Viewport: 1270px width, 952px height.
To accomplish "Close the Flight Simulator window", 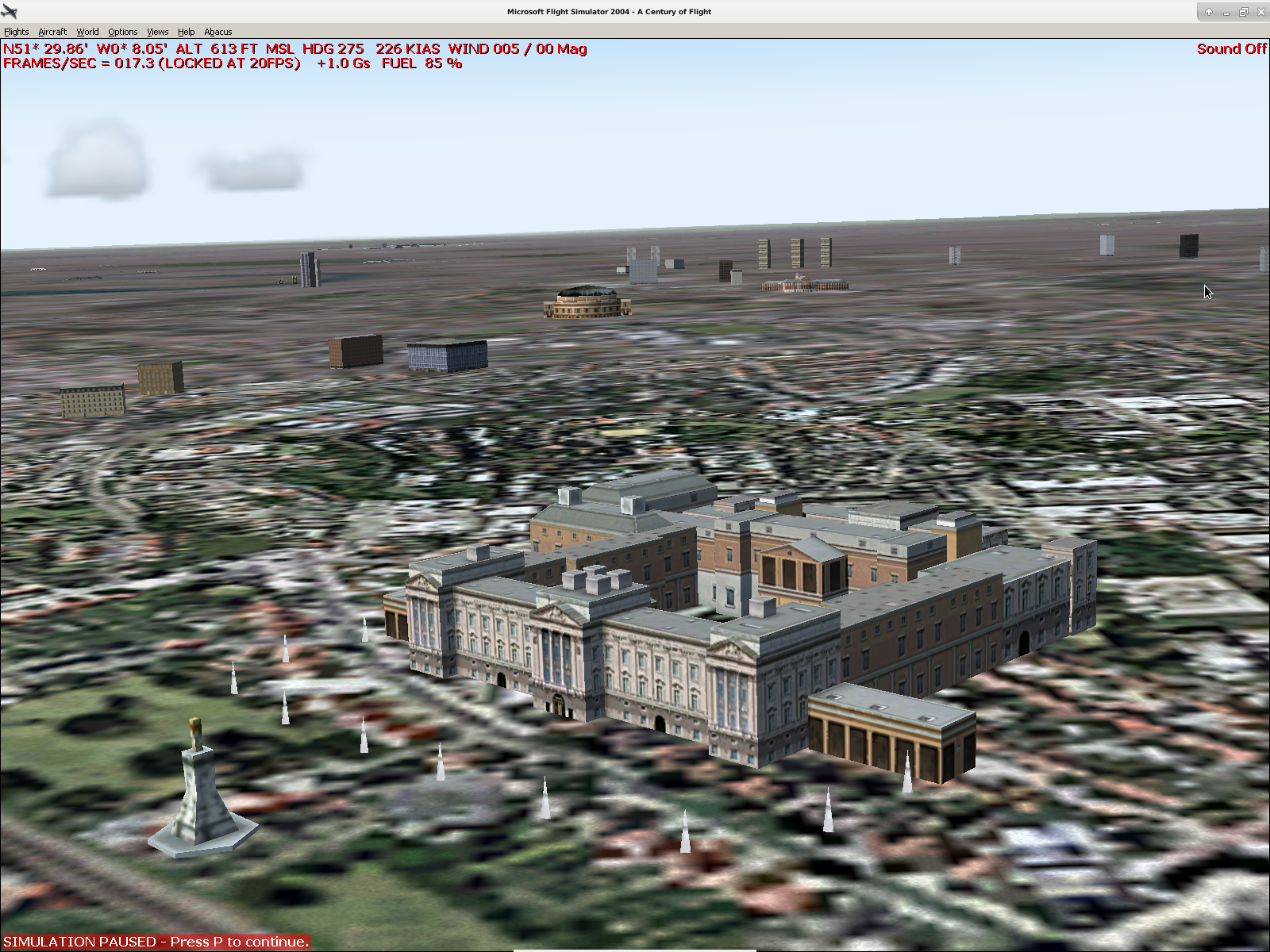I will 1261,12.
